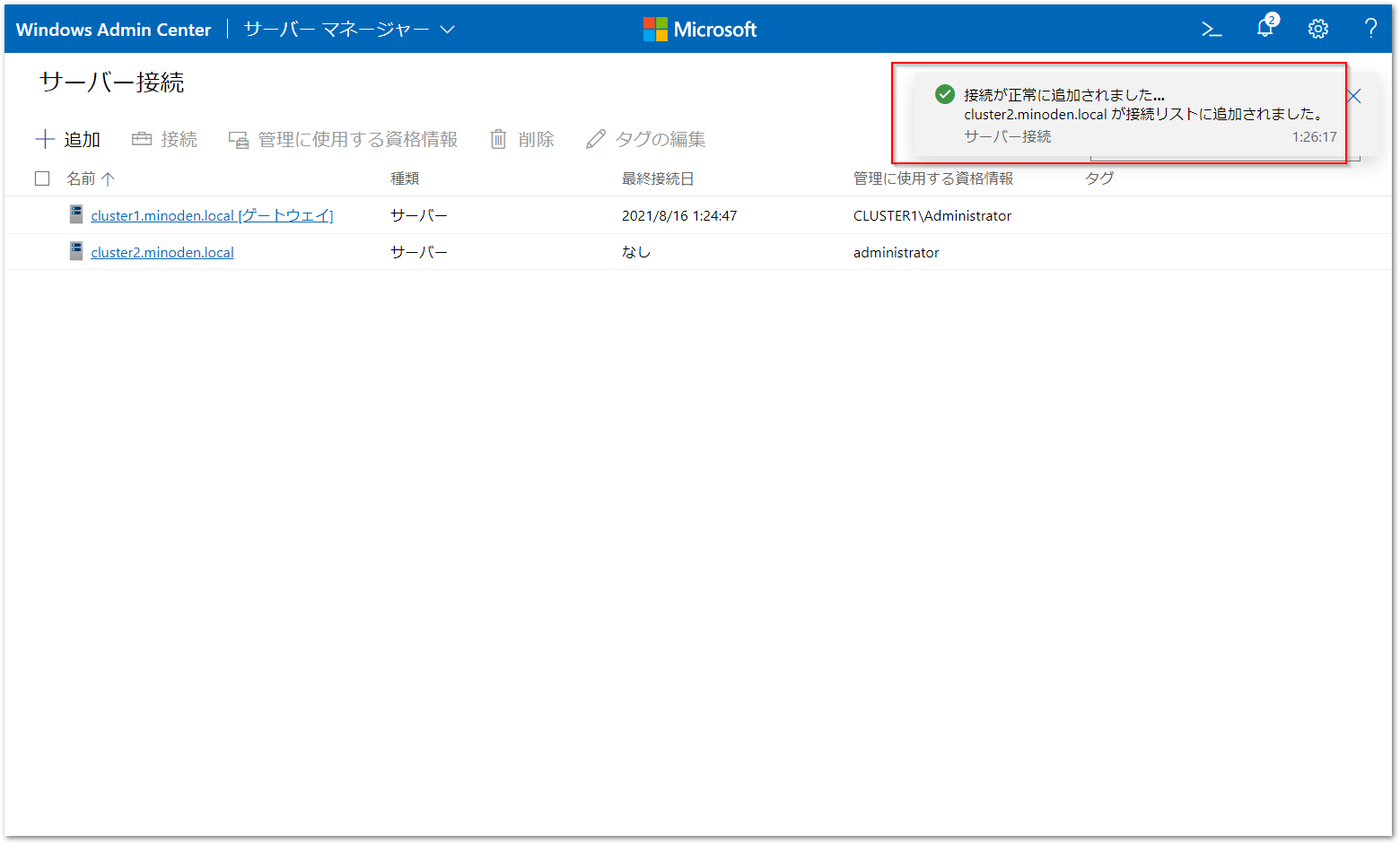Open the help question mark
The image size is (1400, 844).
click(x=1370, y=29)
